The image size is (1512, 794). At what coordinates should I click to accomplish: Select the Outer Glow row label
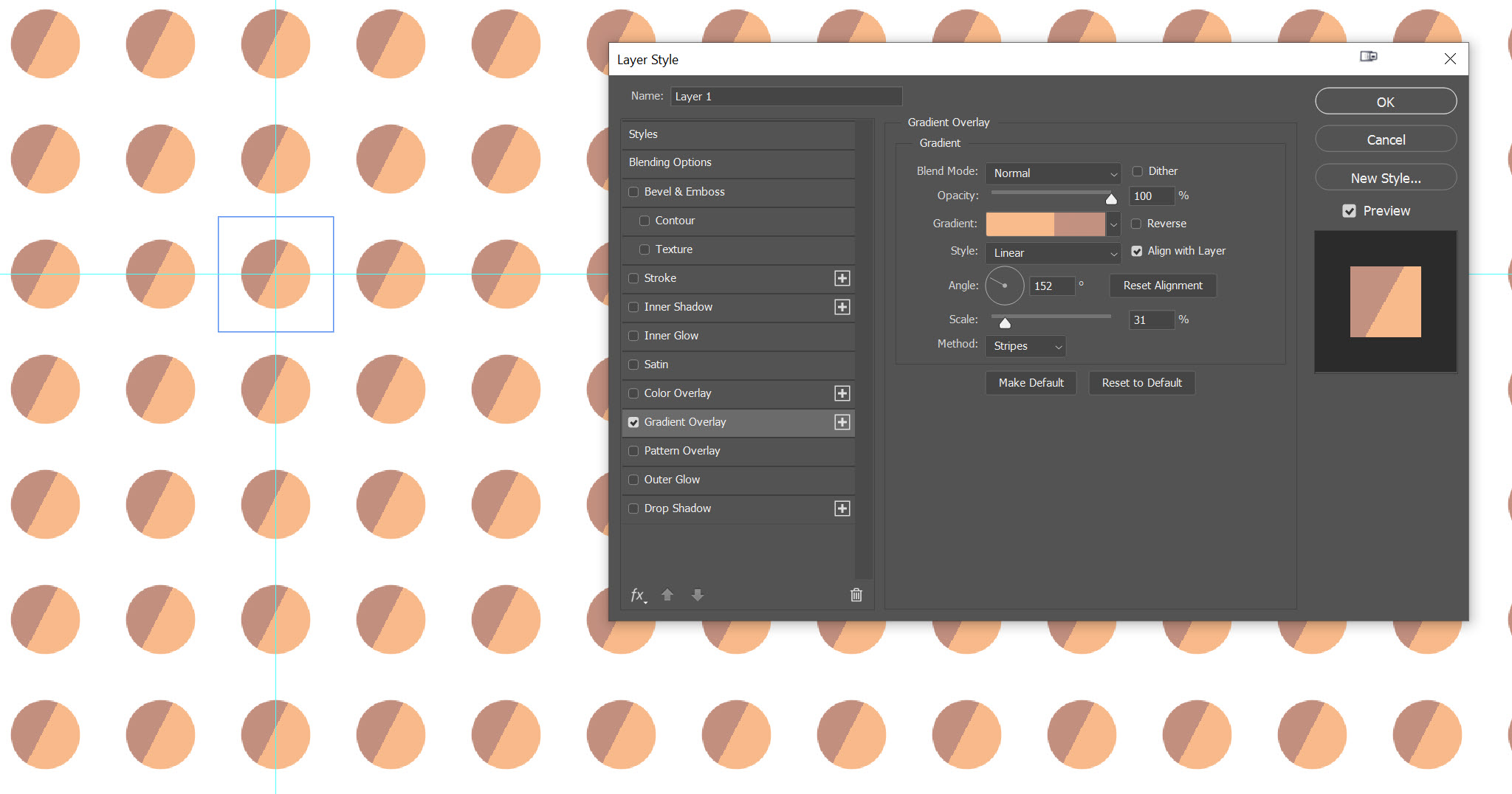point(672,480)
